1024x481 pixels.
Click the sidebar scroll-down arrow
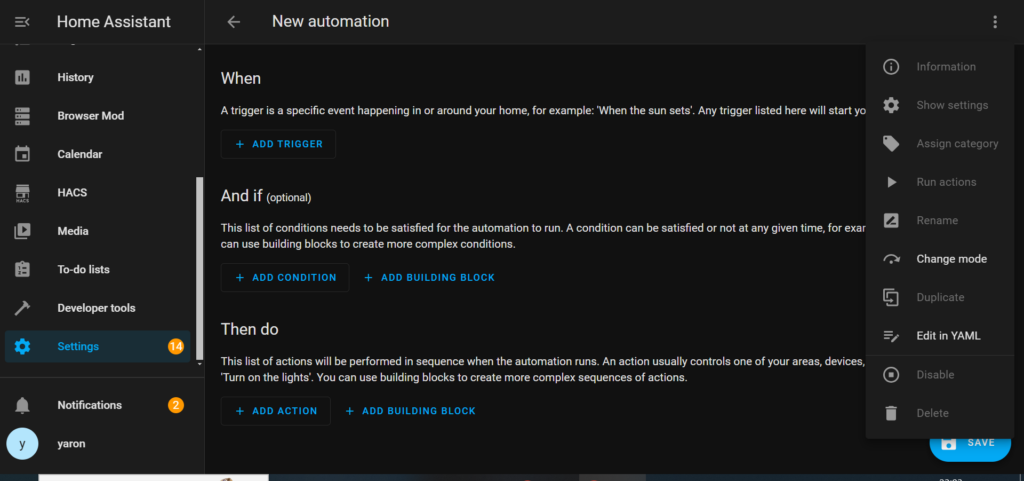click(200, 364)
